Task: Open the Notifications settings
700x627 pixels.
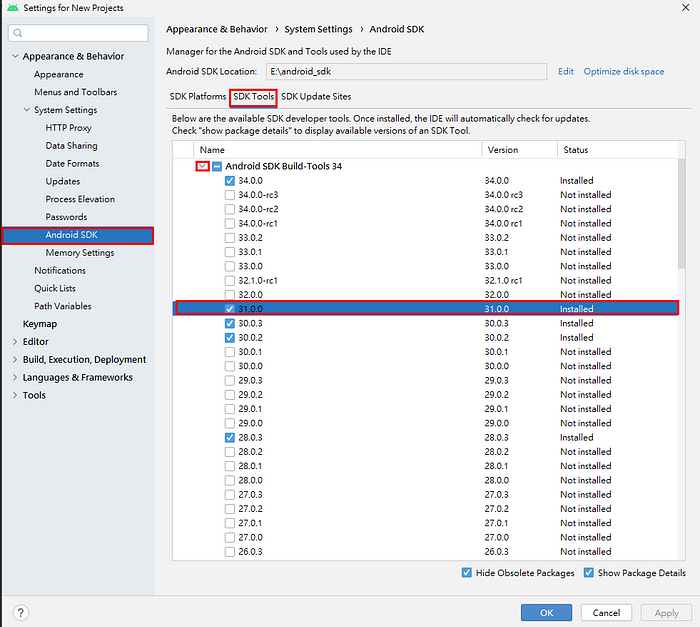Action: [x=60, y=271]
